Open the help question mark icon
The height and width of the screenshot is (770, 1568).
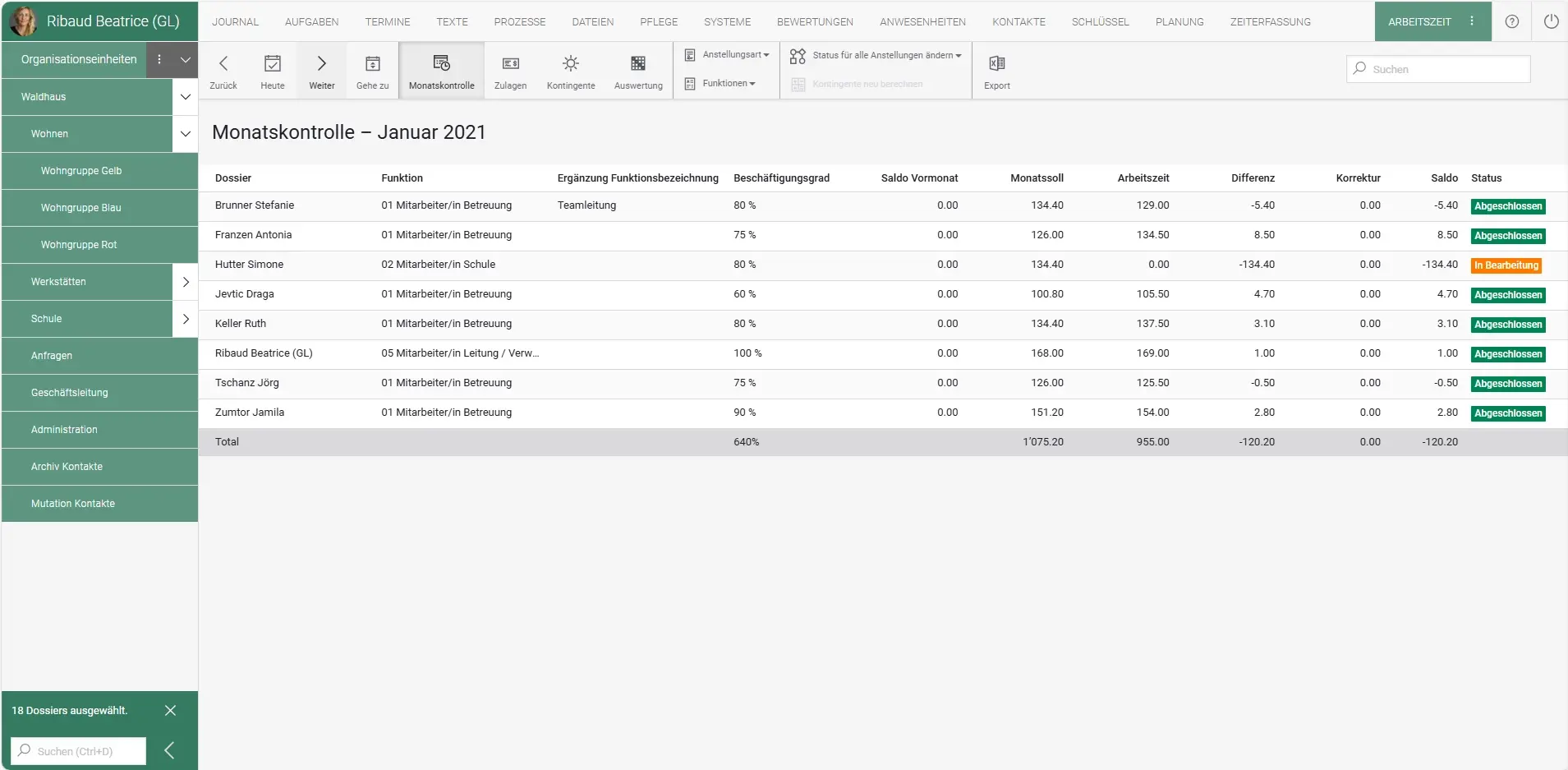(x=1511, y=21)
